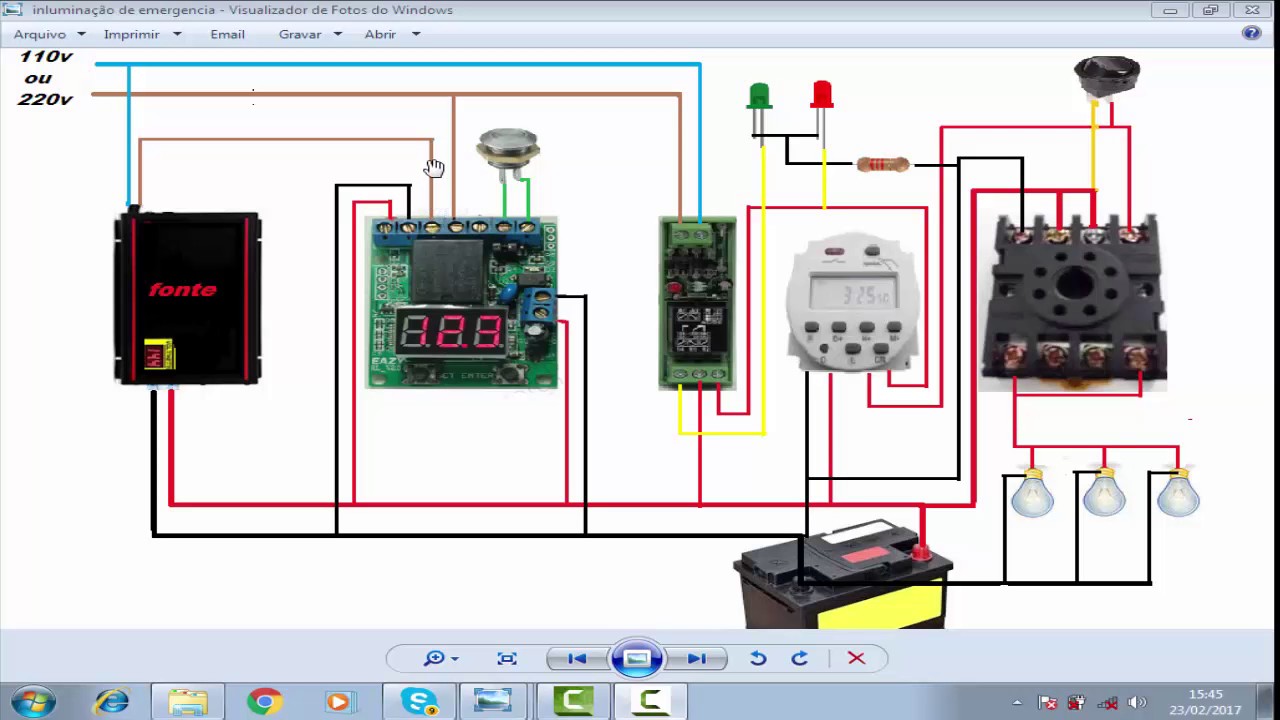Open Skype from taskbar
This screenshot has width=1280, height=720.
click(x=419, y=702)
